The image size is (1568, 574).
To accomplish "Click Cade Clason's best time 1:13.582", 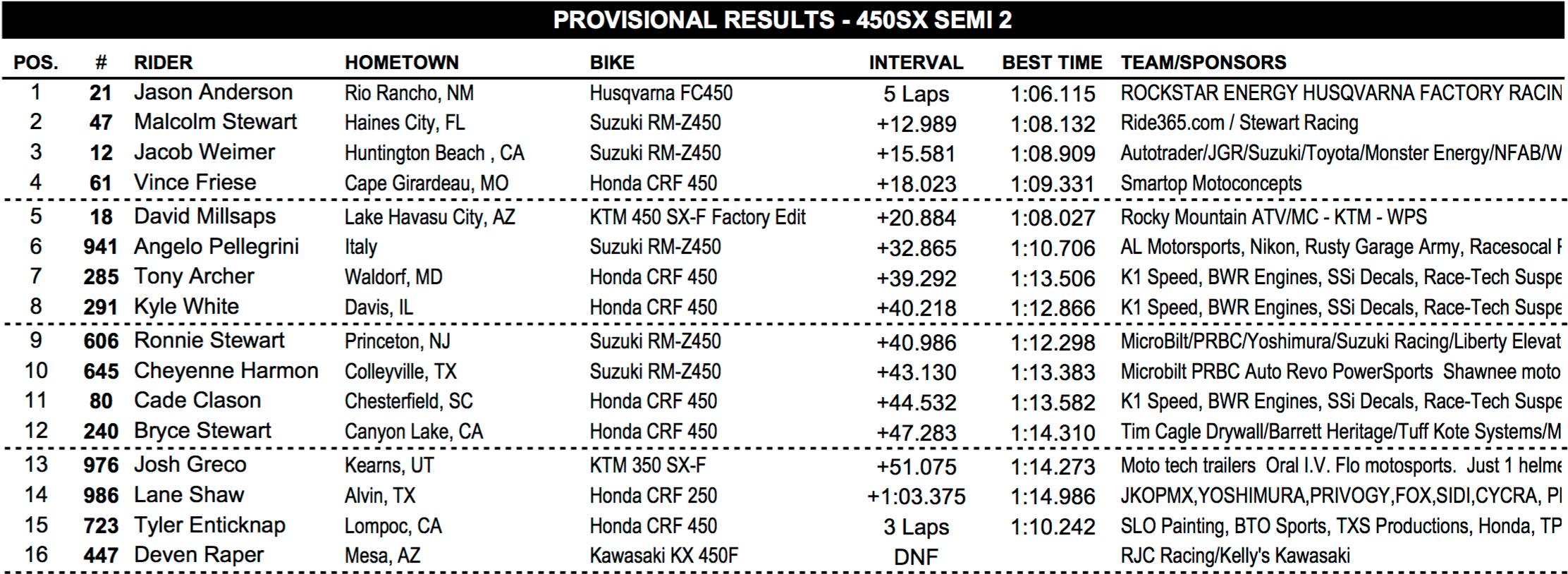I will coord(1053,403).
